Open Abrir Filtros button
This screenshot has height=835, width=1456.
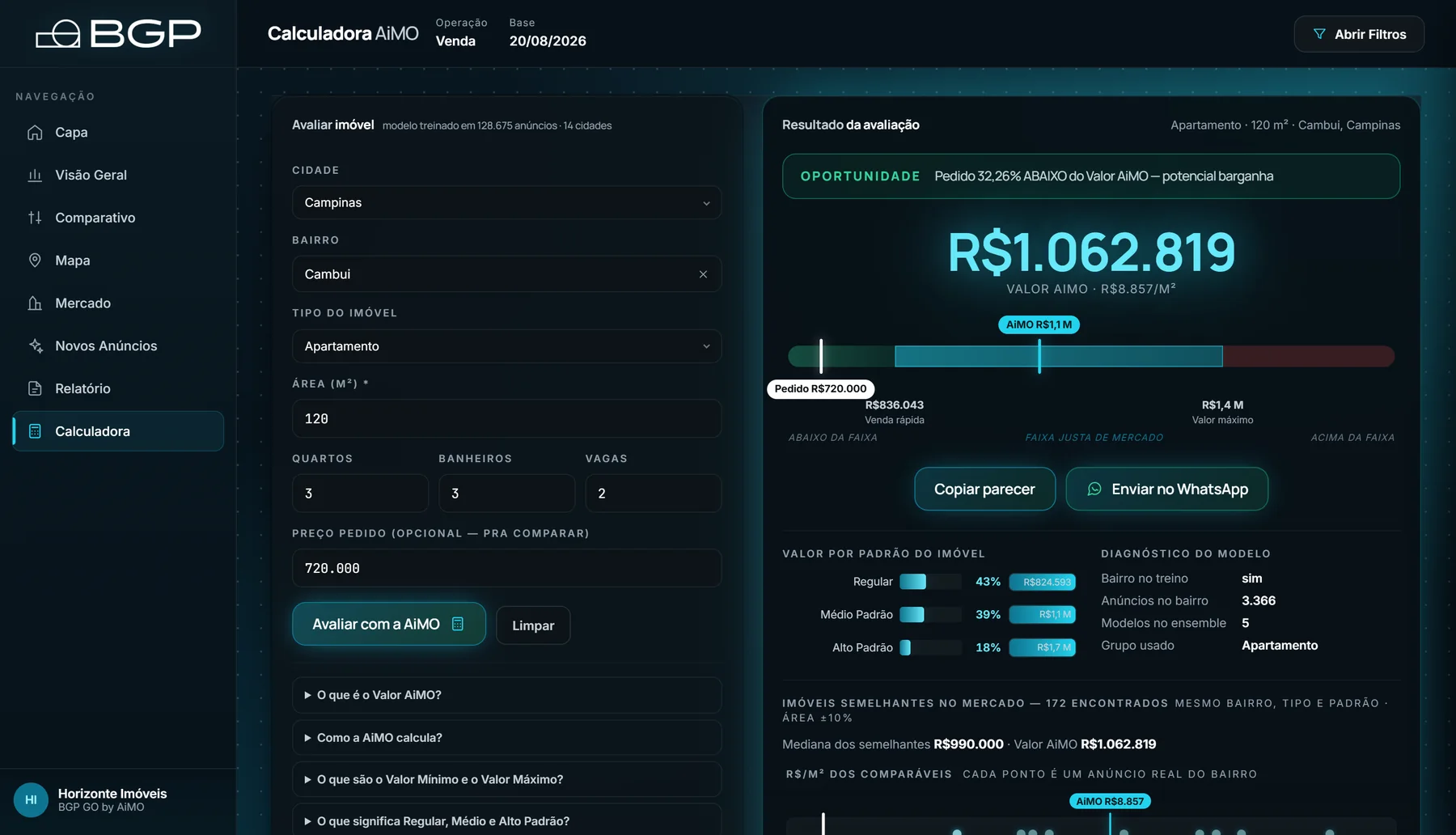tap(1359, 34)
